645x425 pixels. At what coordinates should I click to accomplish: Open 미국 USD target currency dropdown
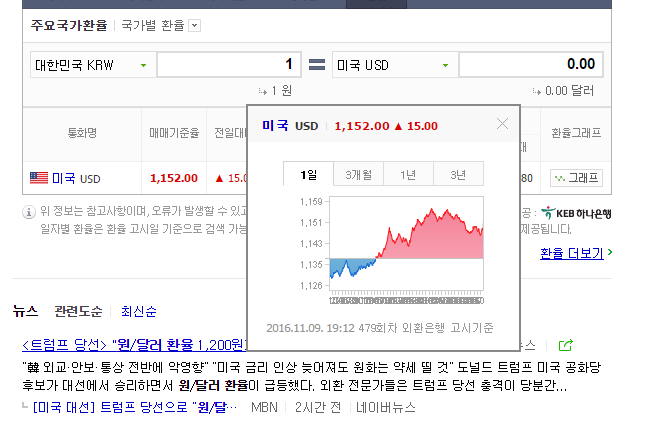(x=393, y=65)
